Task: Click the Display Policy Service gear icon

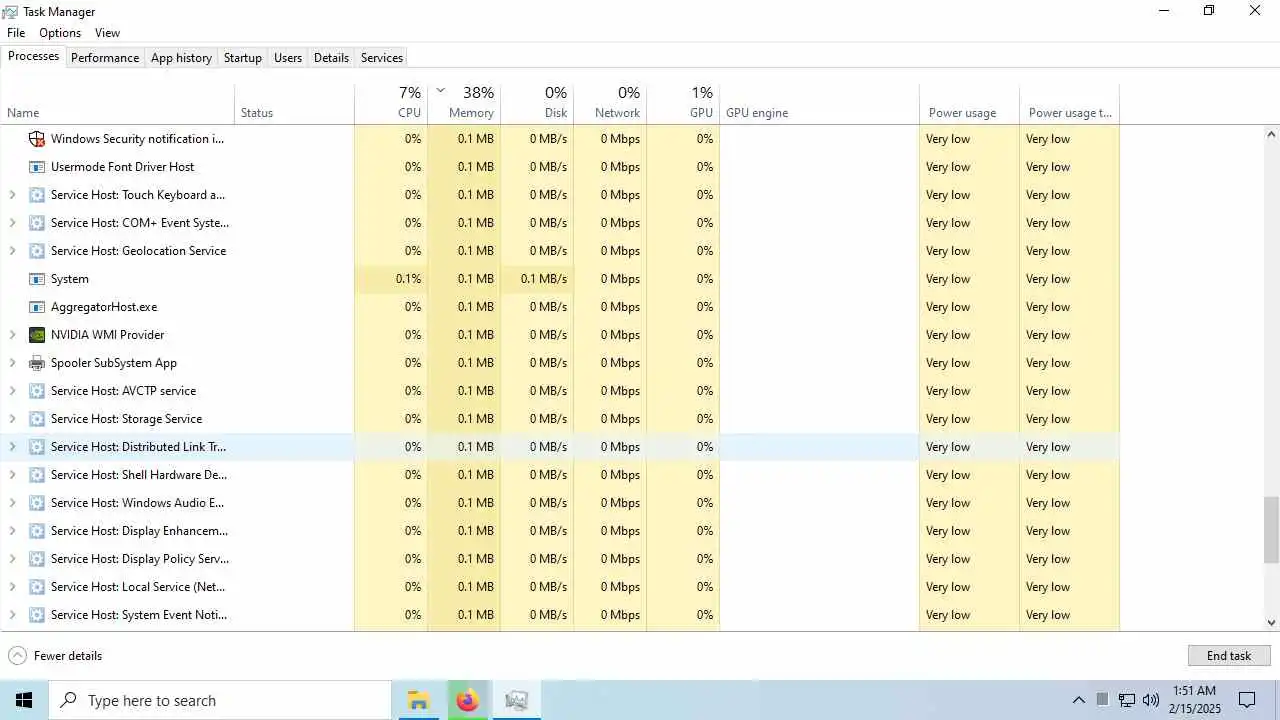Action: [37, 559]
